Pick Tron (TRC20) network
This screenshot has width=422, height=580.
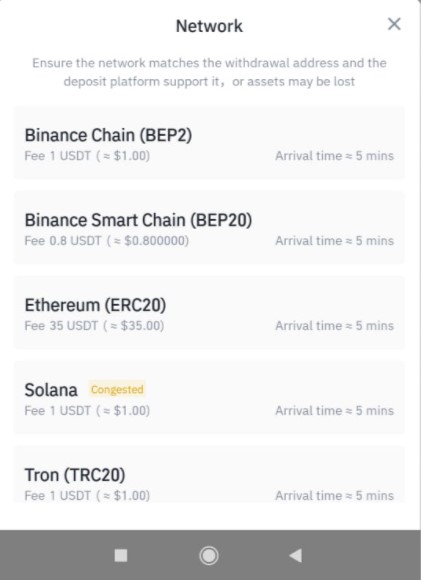(x=209, y=475)
